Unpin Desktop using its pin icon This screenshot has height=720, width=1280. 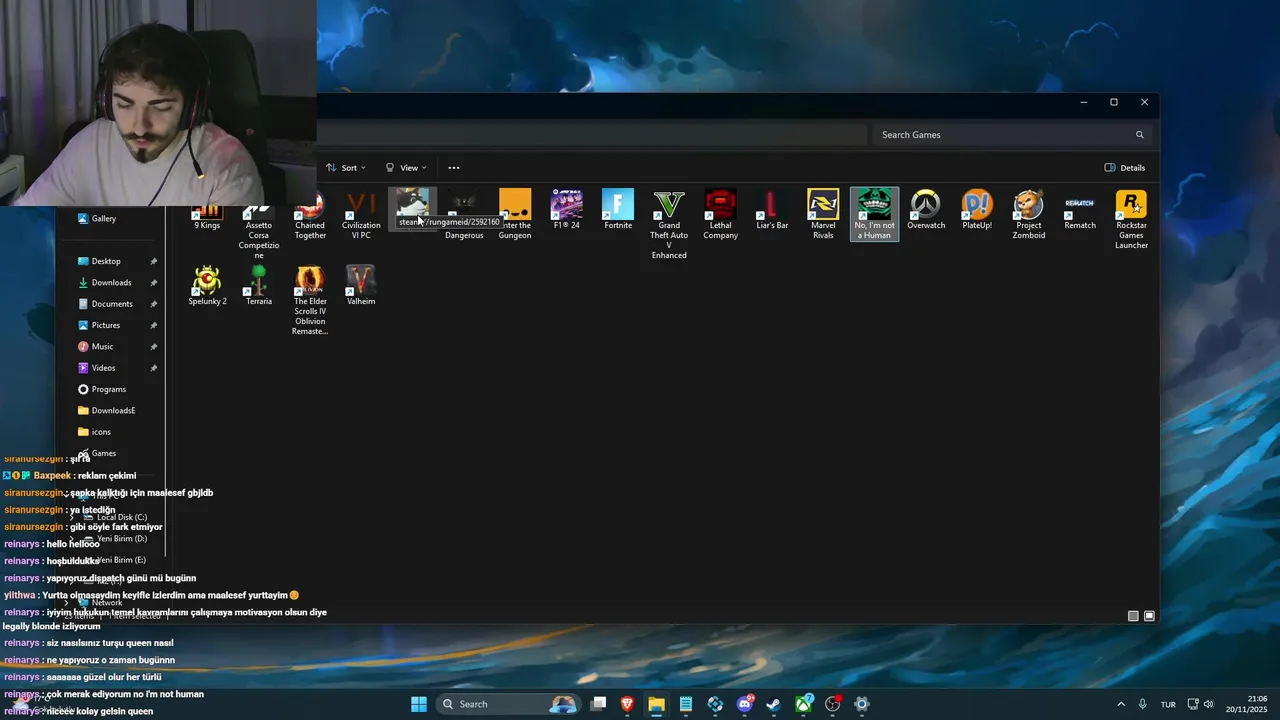tap(153, 261)
